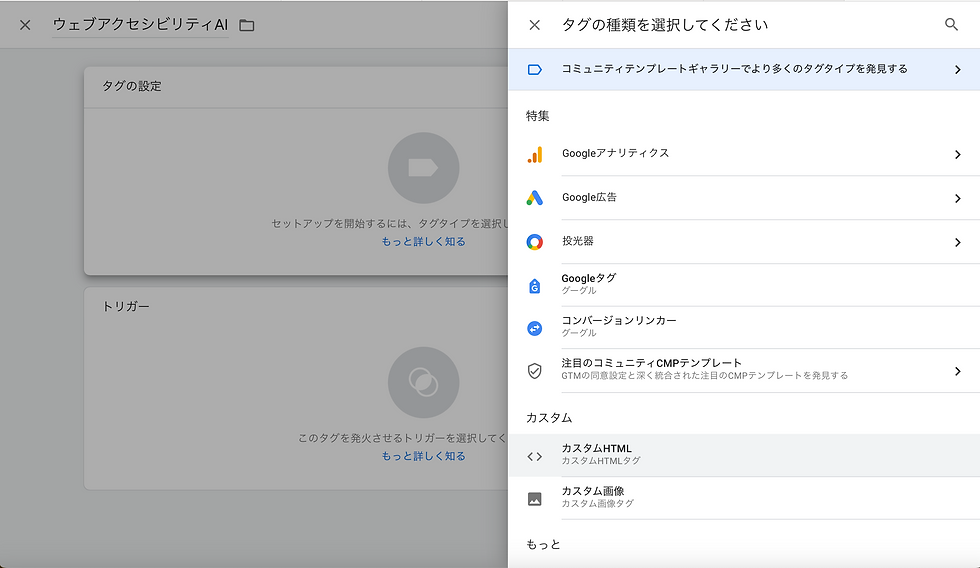Click the Floodlight circular logo icon

point(534,242)
